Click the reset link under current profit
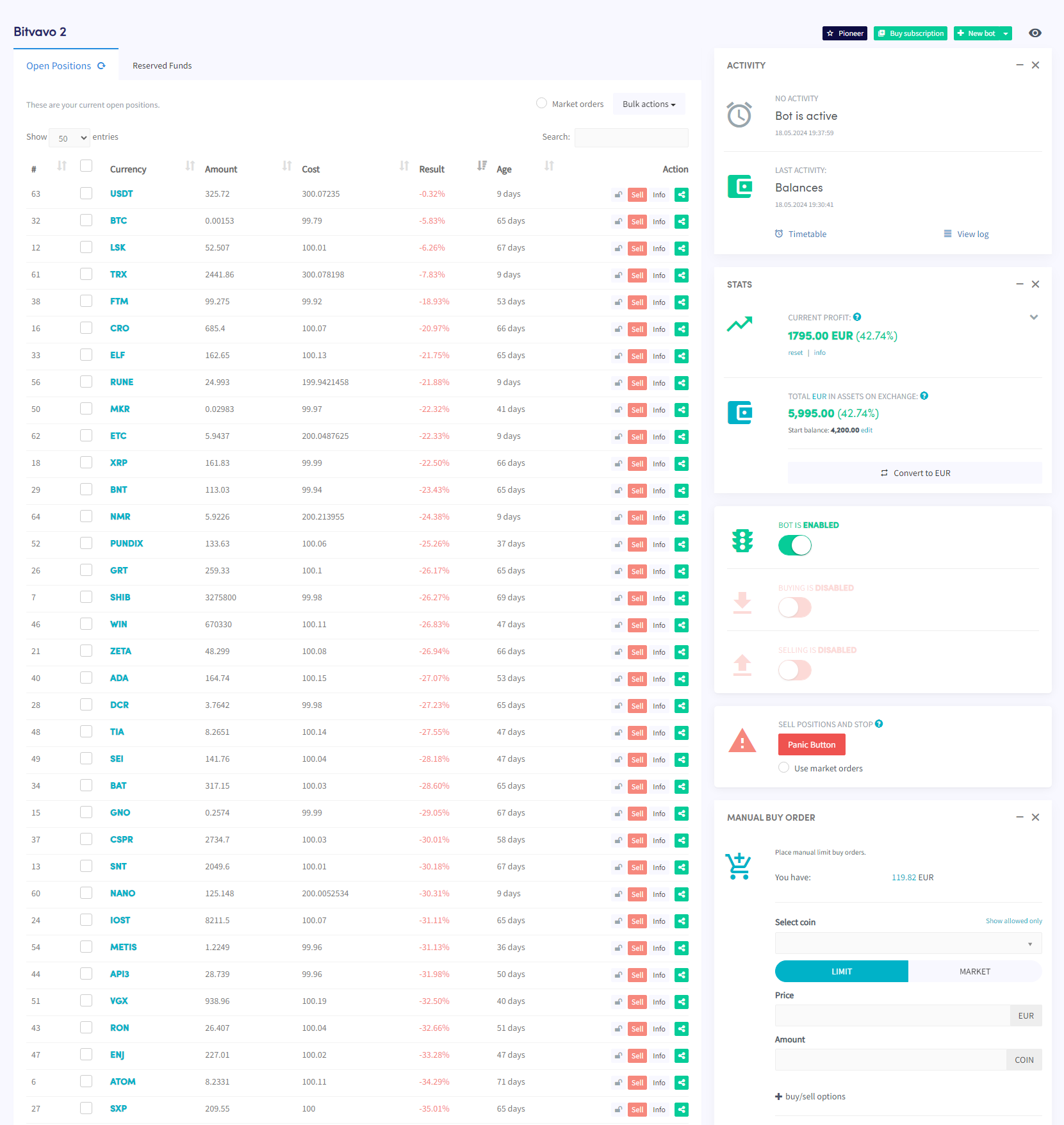The image size is (1064, 1125). point(795,352)
